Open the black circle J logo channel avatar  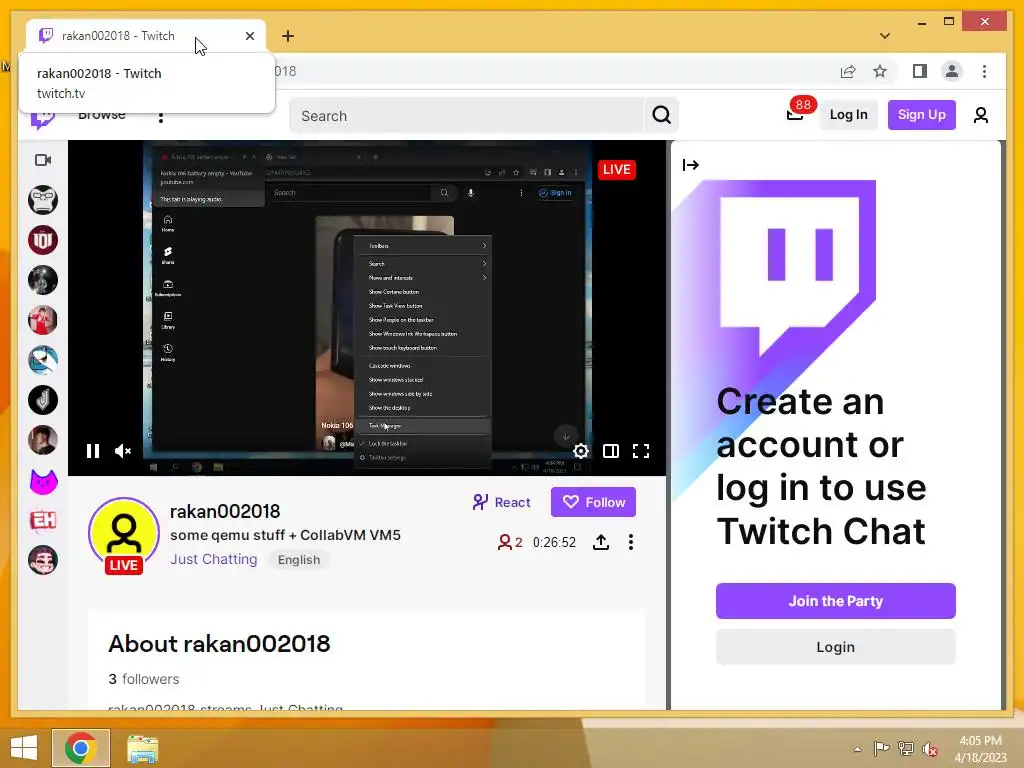(43, 400)
